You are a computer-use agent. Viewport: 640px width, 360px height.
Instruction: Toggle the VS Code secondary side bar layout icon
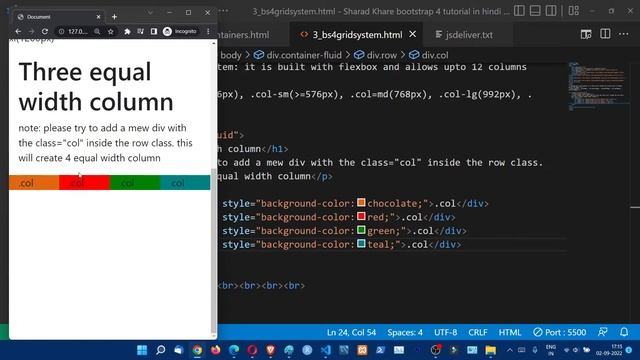click(551, 11)
